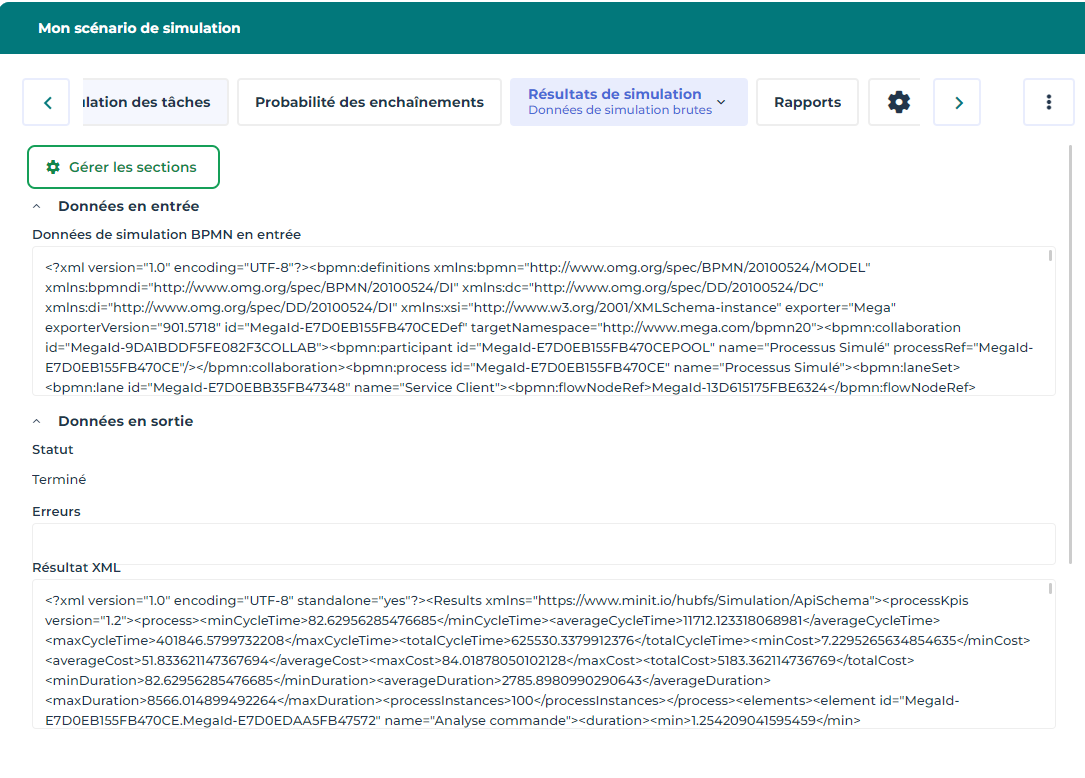Open the Rapports tab
The image size is (1085, 778).
807,102
